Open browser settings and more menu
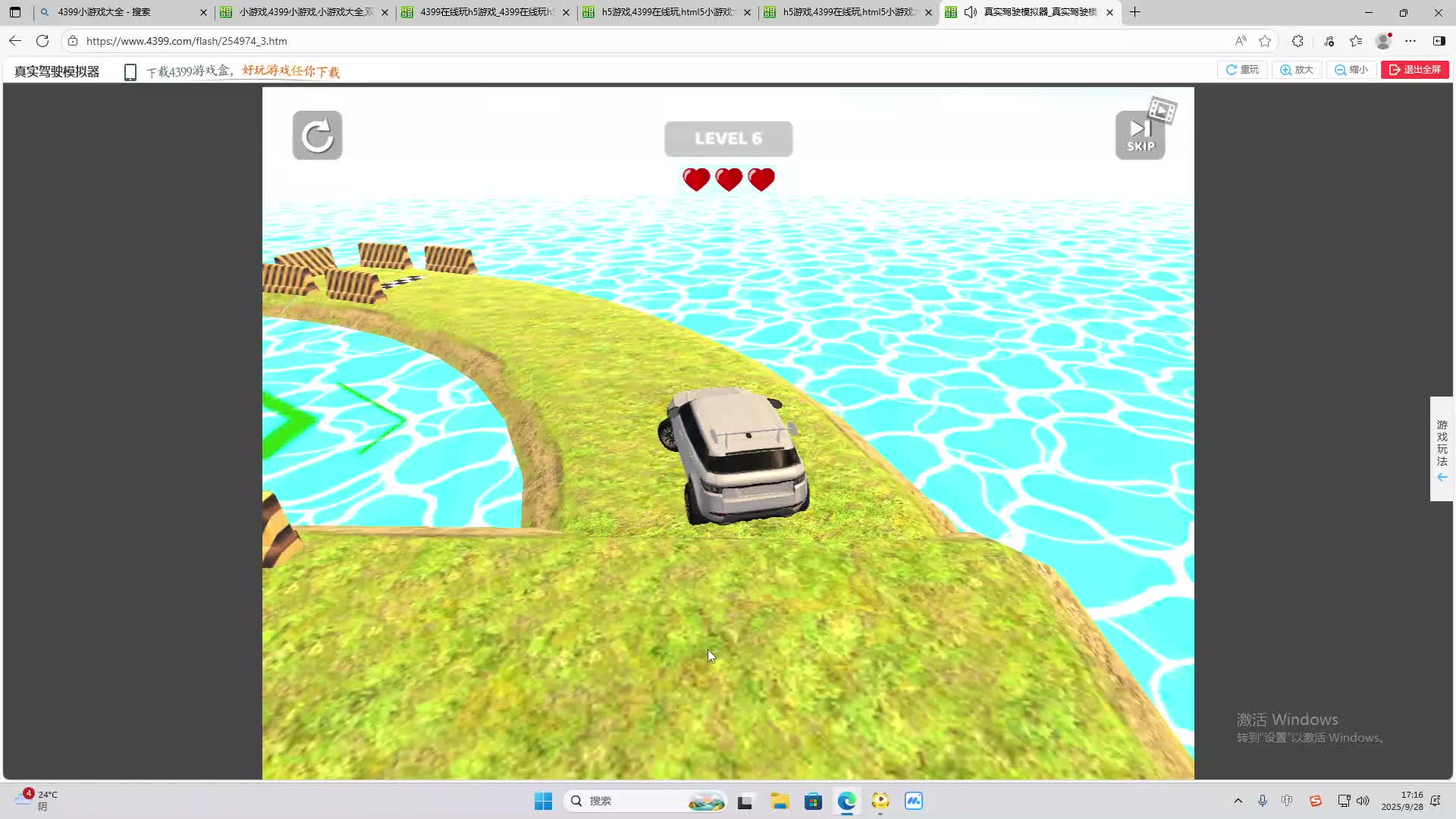The width and height of the screenshot is (1456, 819). click(x=1410, y=41)
